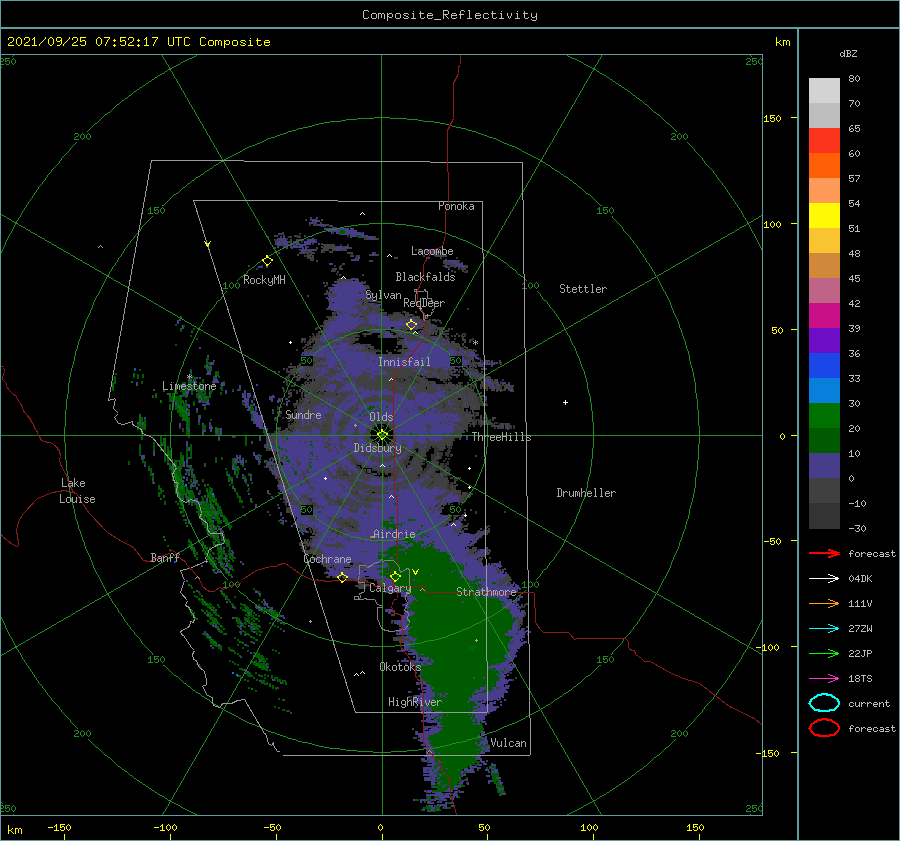The width and height of the screenshot is (900, 841).
Task: Click the yellow diamond marker near RedDeer
Action: 411,325
